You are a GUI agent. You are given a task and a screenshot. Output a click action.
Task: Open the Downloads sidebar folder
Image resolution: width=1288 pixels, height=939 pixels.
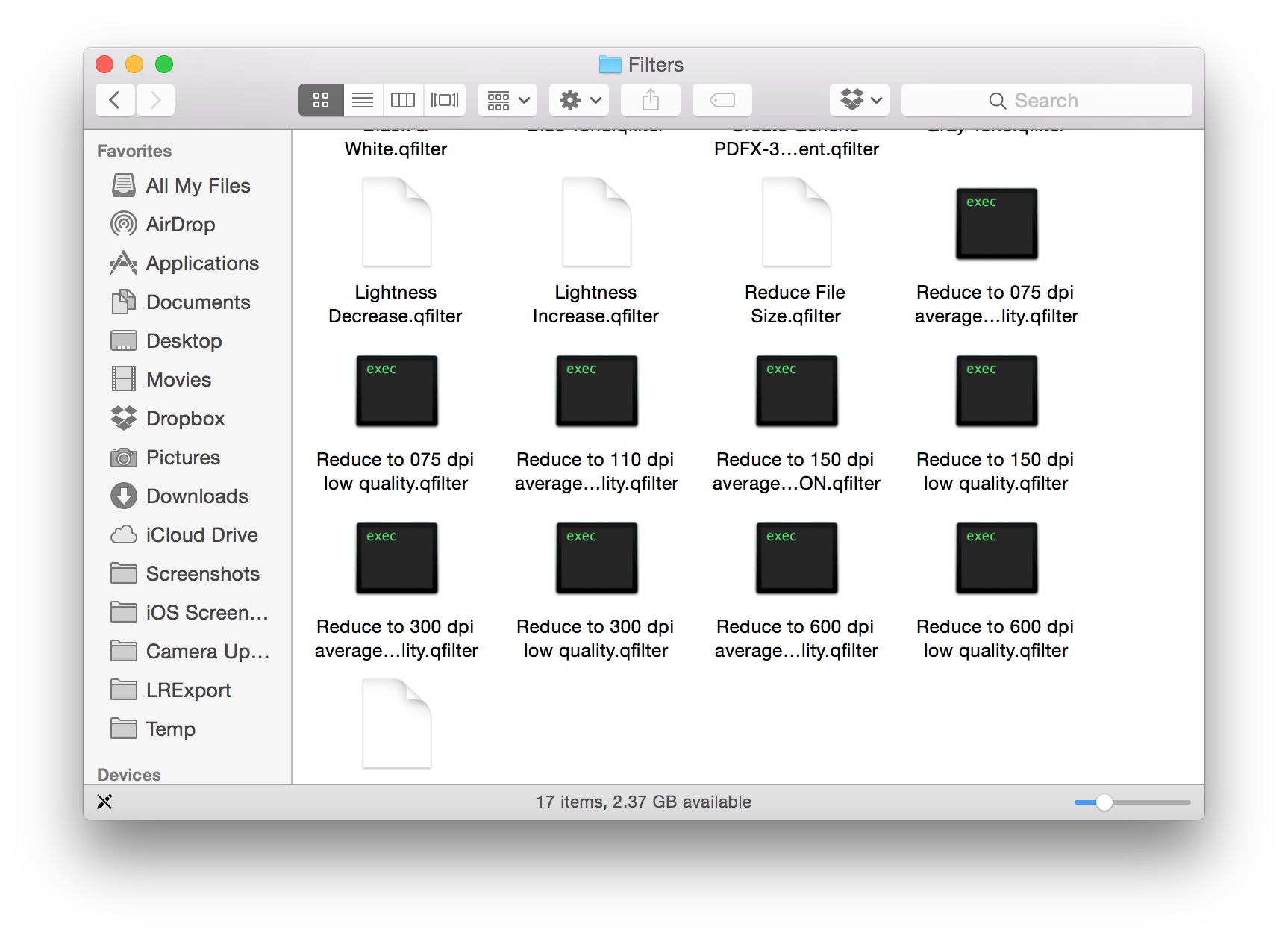[x=196, y=496]
